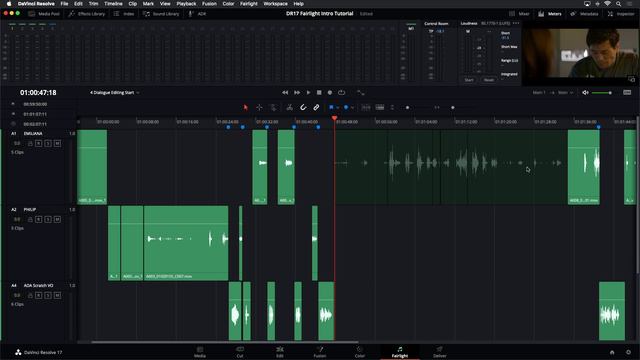The width and height of the screenshot is (640, 360).
Task: Start loudness measurement
Action: (x=469, y=80)
